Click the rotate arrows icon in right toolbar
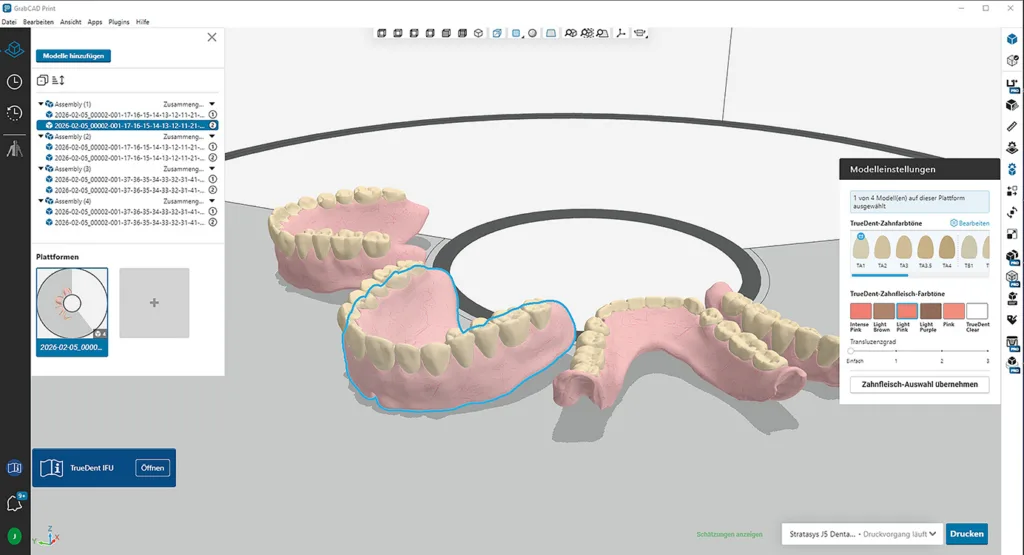This screenshot has height=555, width=1024. (x=1012, y=213)
